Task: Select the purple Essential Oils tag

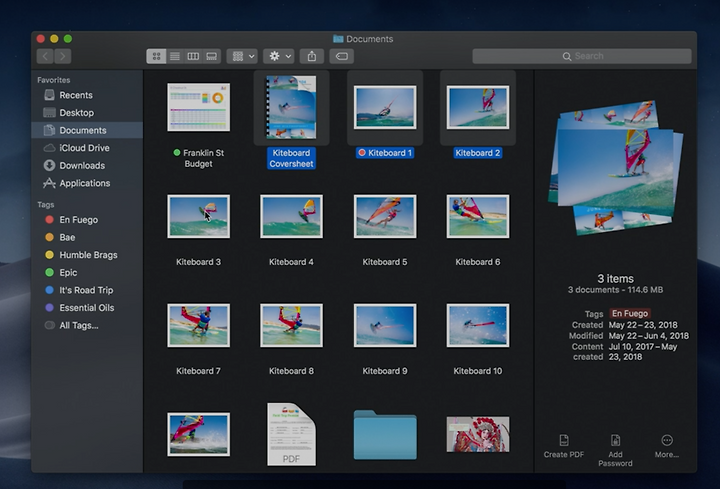Action: click(x=87, y=308)
